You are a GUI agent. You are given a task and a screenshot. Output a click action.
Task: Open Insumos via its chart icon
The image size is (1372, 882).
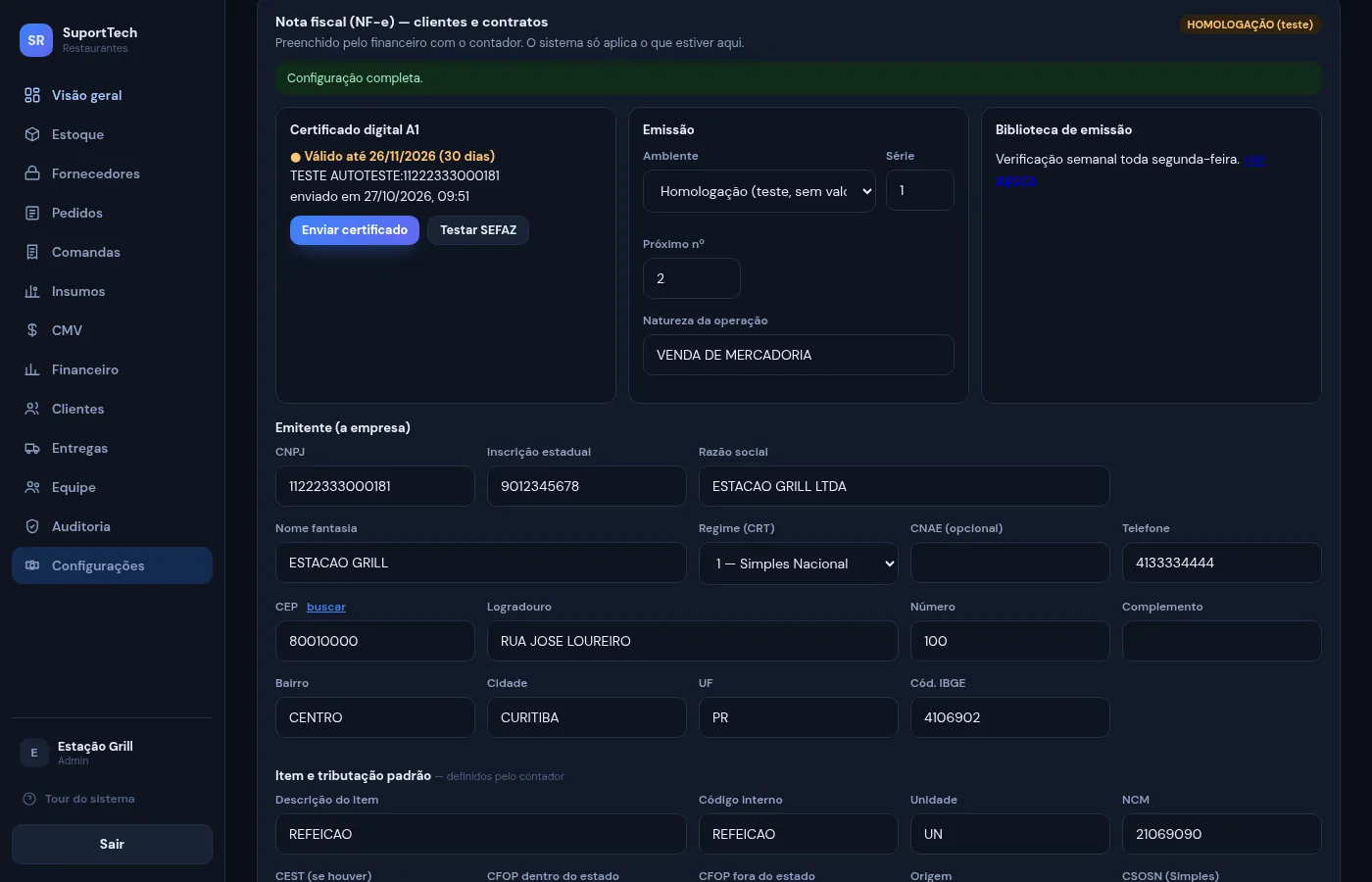pos(32,291)
